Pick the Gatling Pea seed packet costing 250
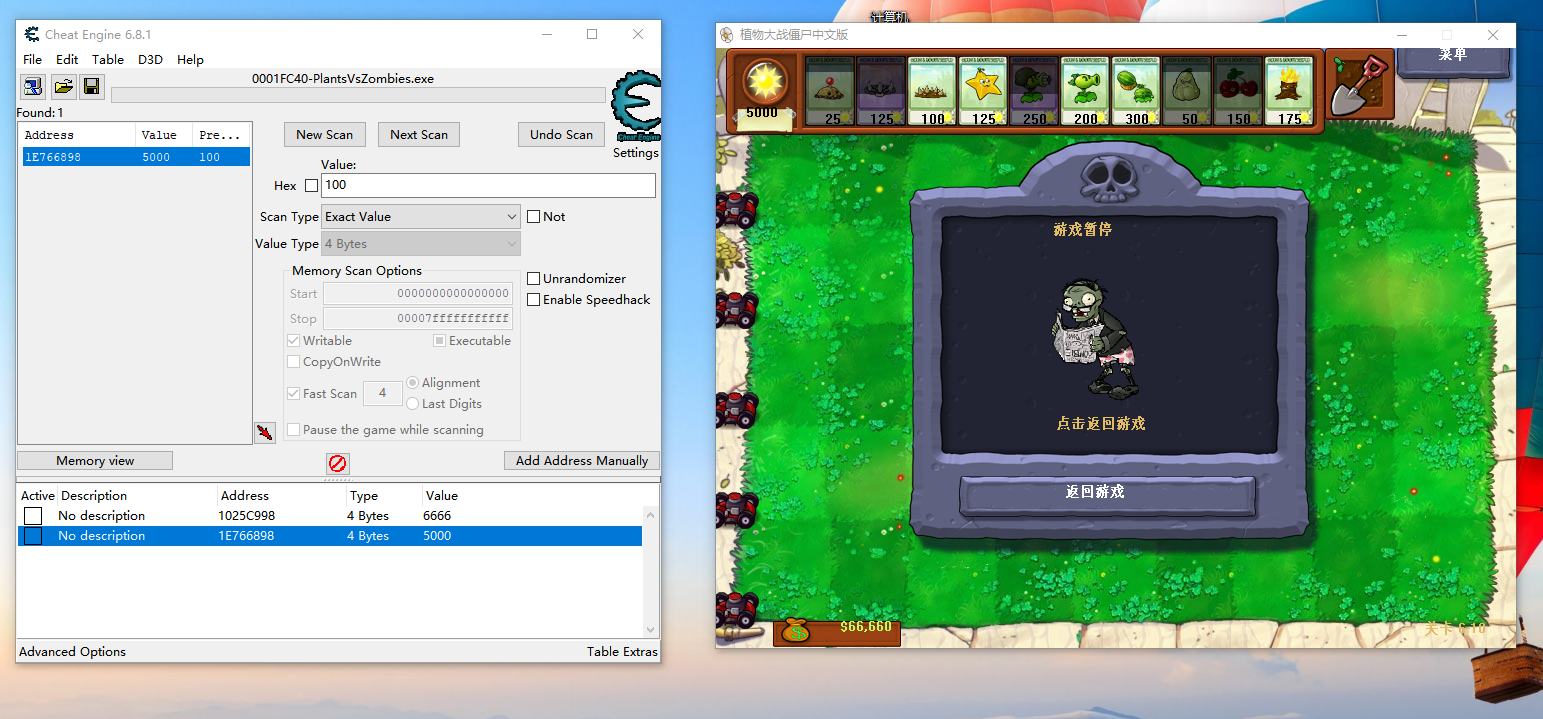The width and height of the screenshot is (1543, 719). pyautogui.click(x=1034, y=91)
